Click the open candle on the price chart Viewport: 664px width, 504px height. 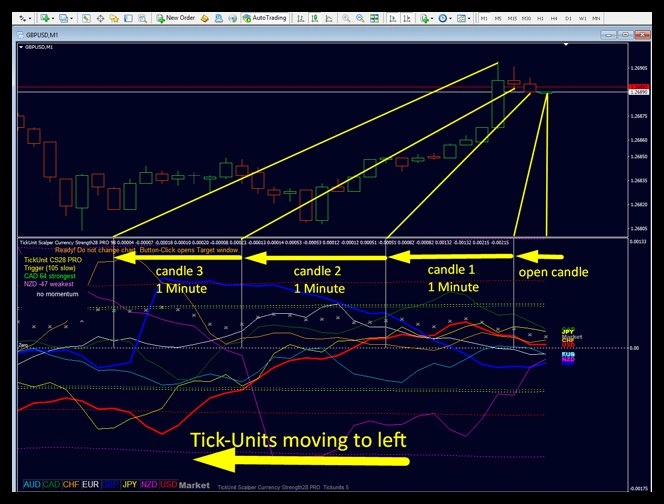pyautogui.click(x=546, y=92)
